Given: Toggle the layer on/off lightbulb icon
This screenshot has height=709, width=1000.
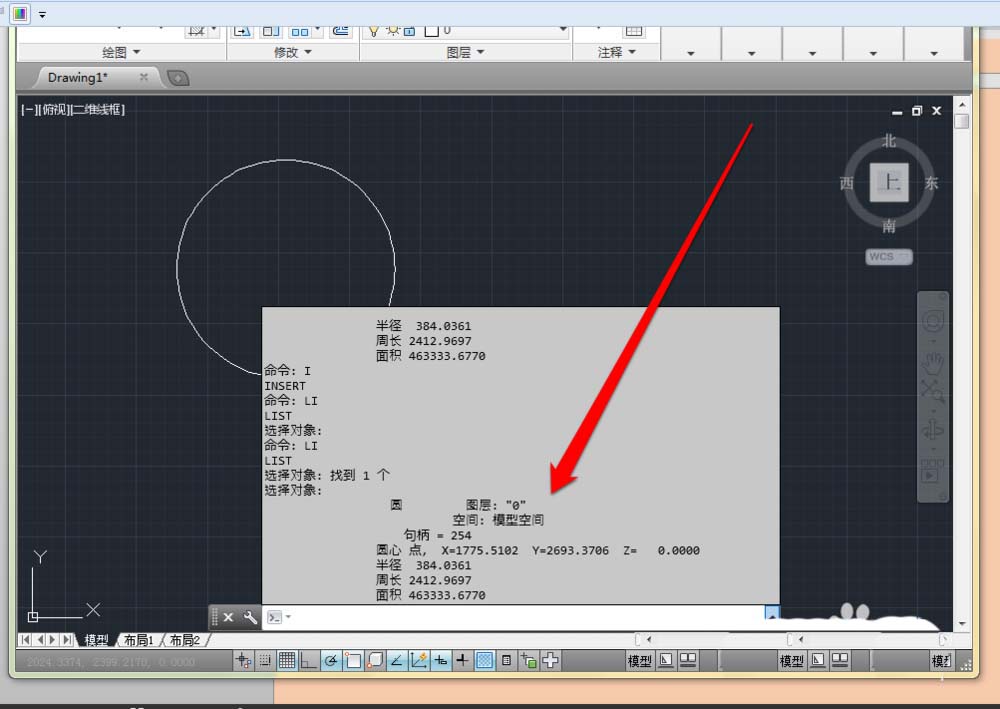Looking at the screenshot, I should click(x=374, y=31).
